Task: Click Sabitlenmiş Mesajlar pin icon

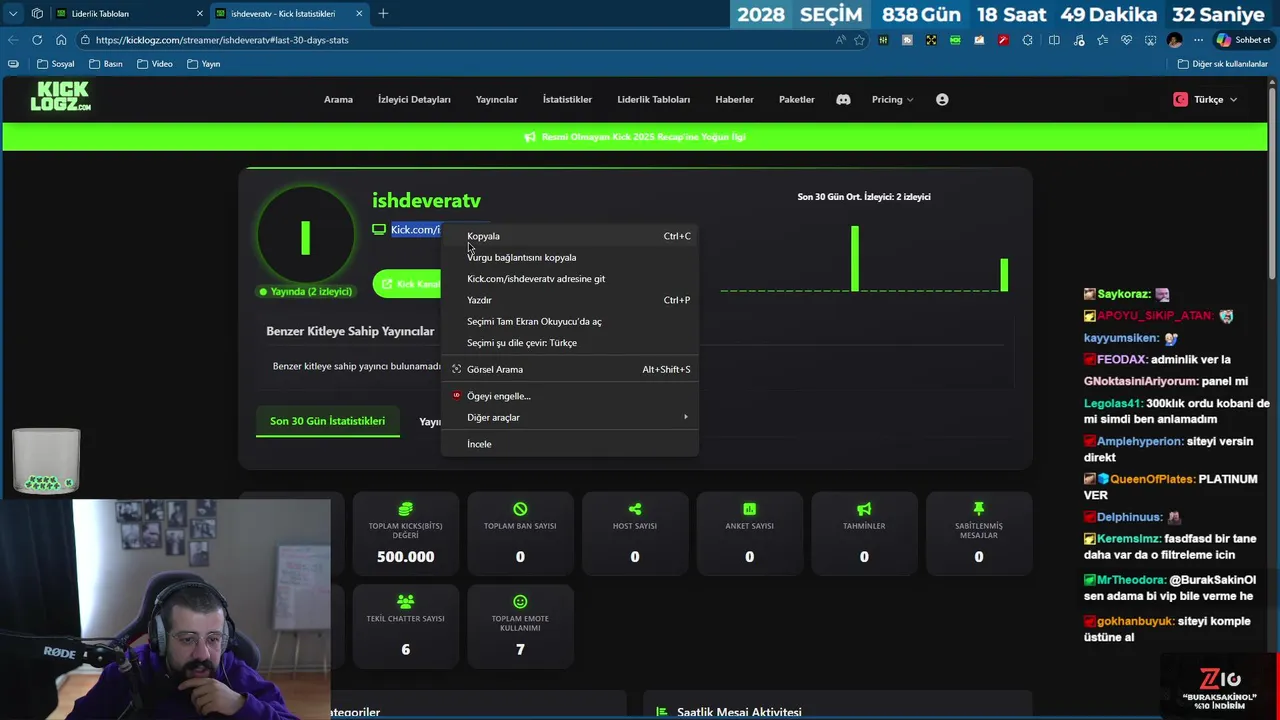Action: pos(979,509)
